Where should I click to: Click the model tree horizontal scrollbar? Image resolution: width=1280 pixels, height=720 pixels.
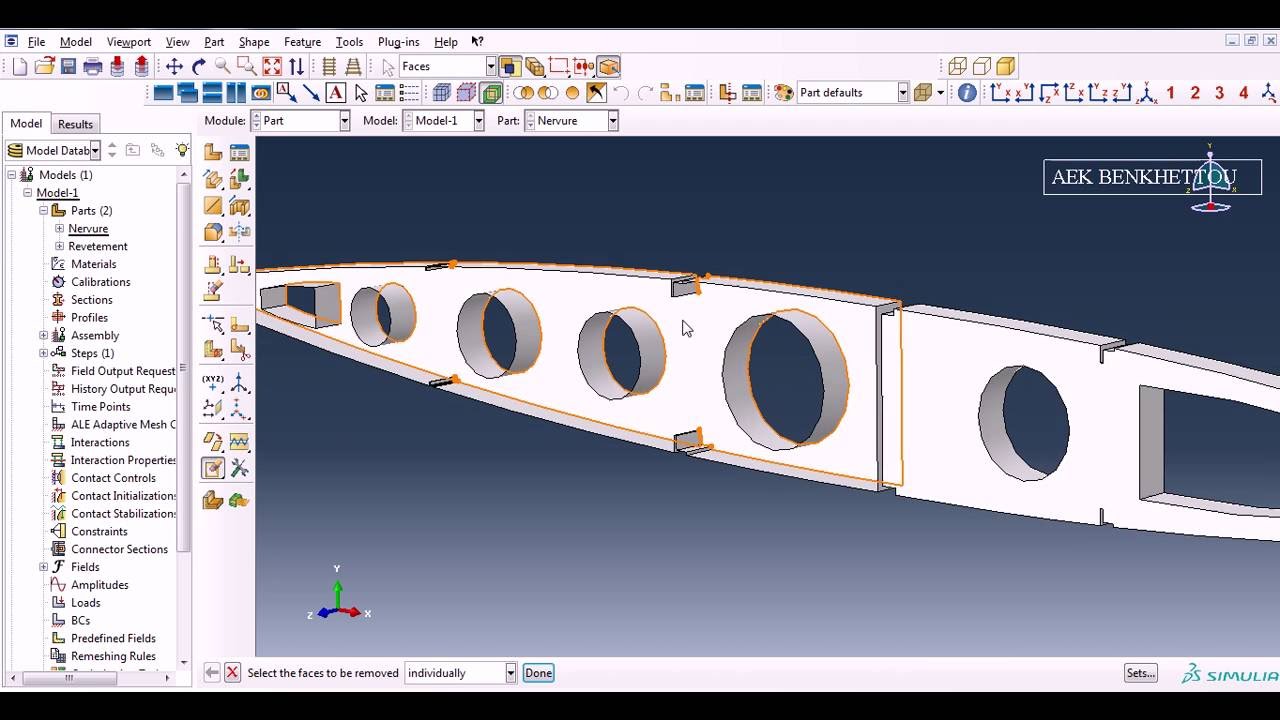click(x=68, y=678)
